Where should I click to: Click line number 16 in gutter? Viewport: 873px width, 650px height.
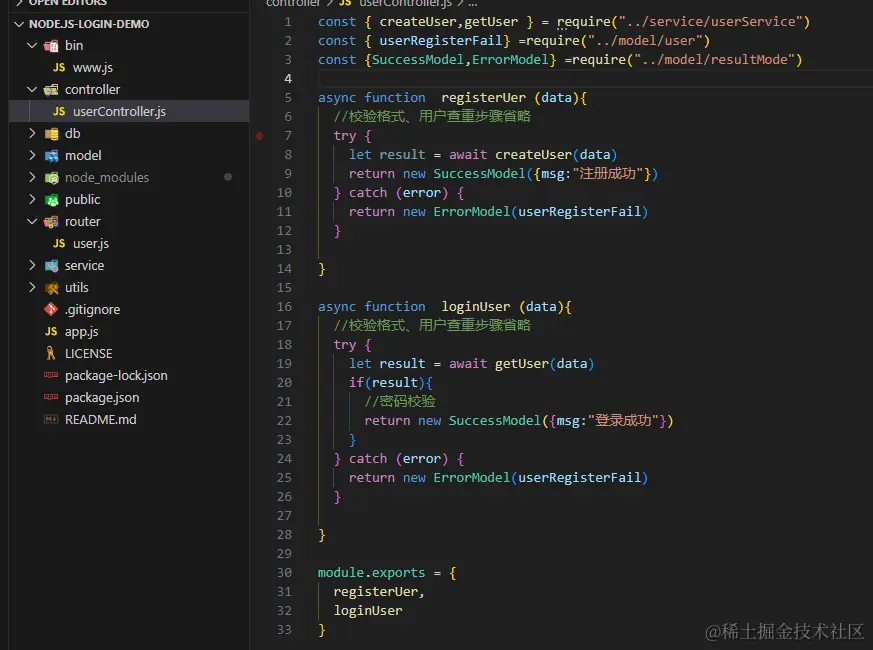[x=284, y=306]
